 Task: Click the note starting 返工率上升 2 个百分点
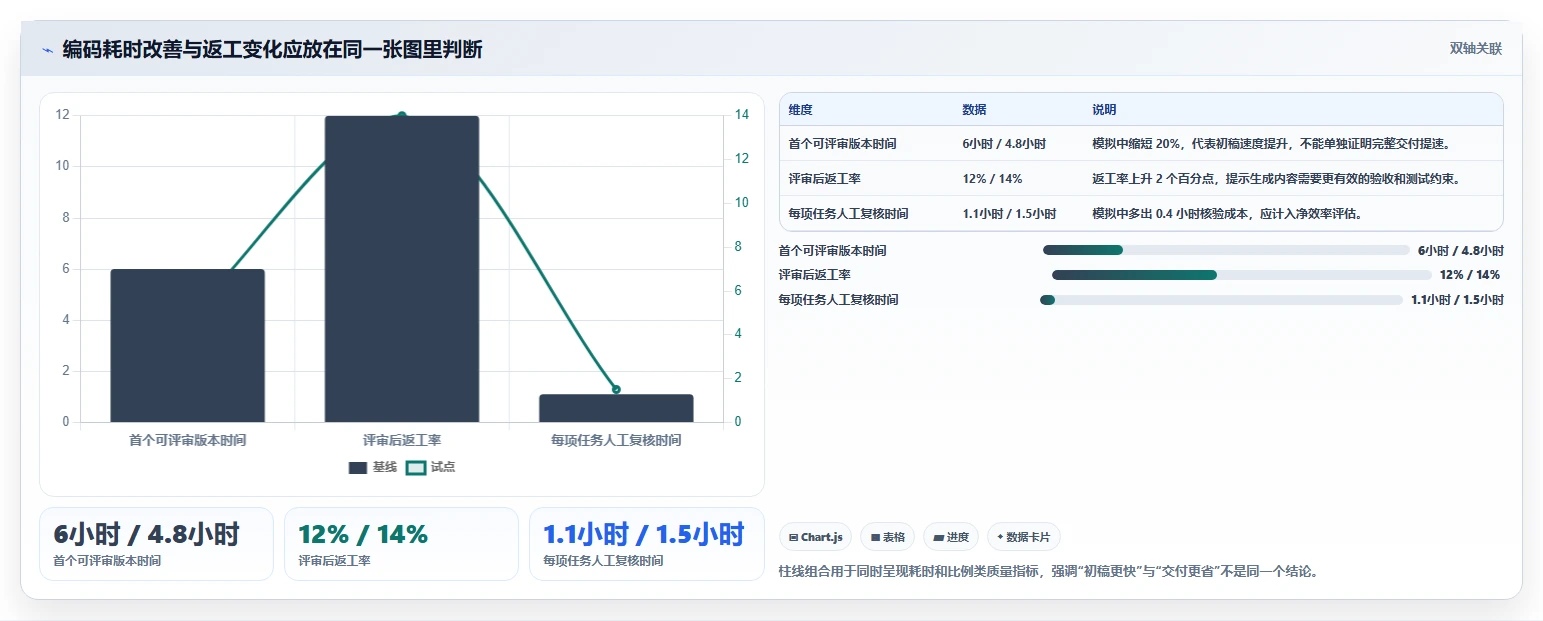coord(1276,179)
